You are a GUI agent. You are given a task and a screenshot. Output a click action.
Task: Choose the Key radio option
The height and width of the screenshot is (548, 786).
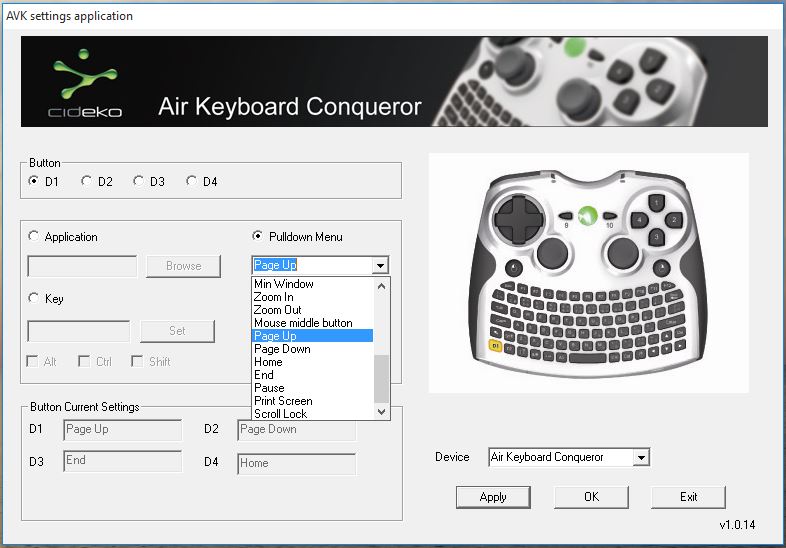coord(34,298)
